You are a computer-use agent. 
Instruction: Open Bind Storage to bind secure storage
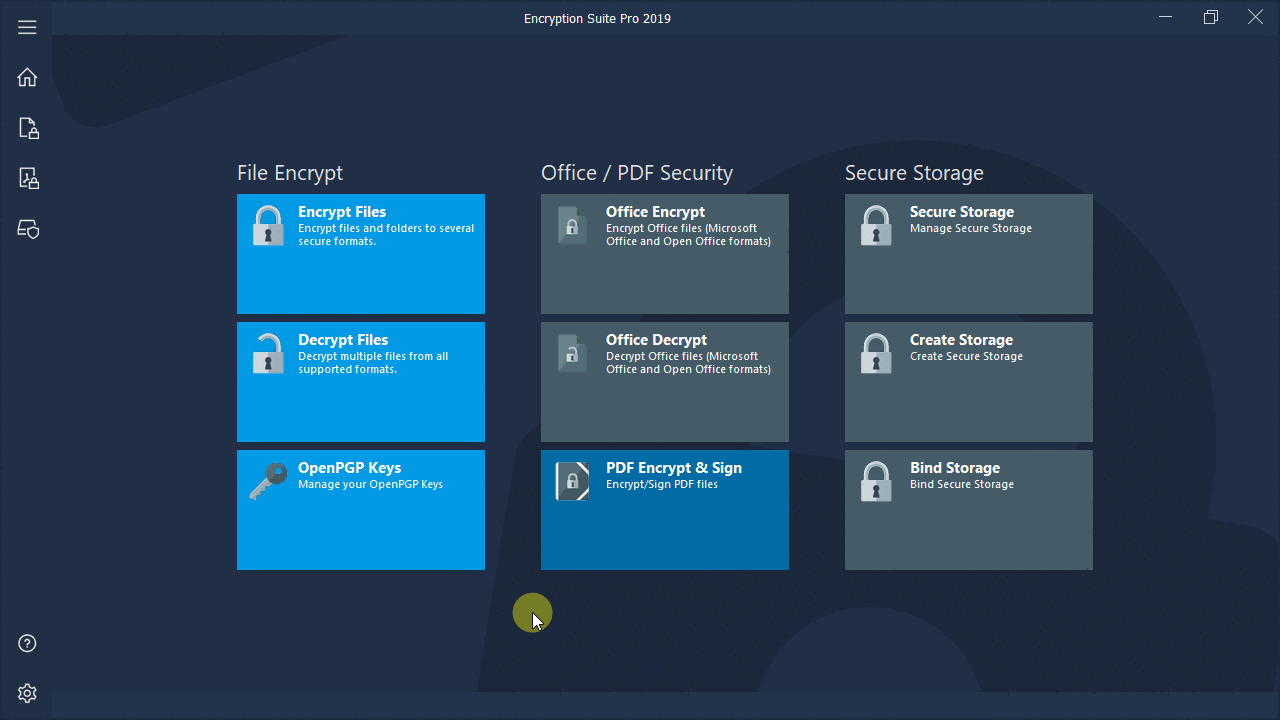968,510
